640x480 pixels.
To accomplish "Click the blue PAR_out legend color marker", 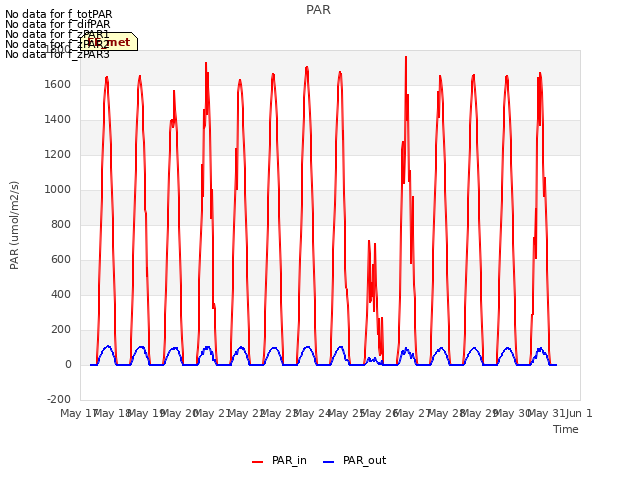I will tap(329, 462).
